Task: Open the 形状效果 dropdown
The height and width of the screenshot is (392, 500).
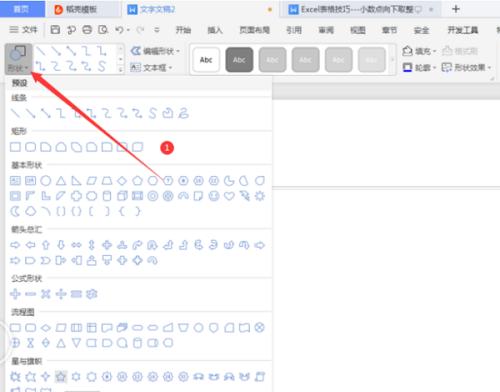Action: click(466, 68)
